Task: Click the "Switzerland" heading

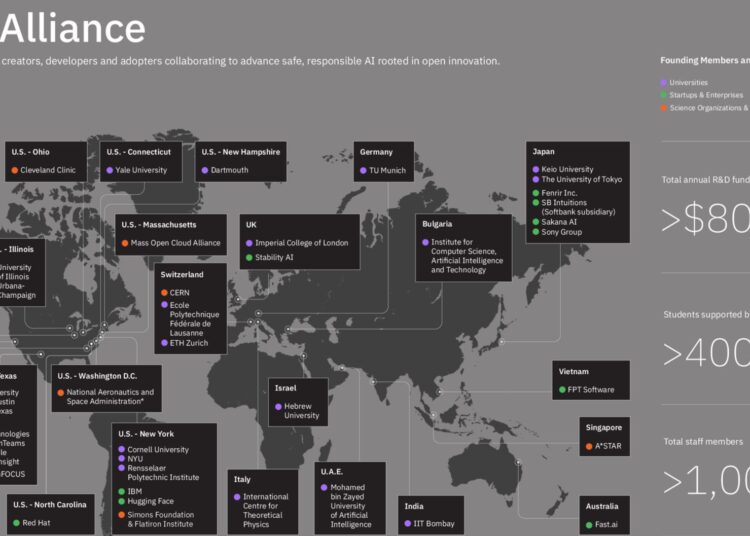Action: click(x=182, y=274)
